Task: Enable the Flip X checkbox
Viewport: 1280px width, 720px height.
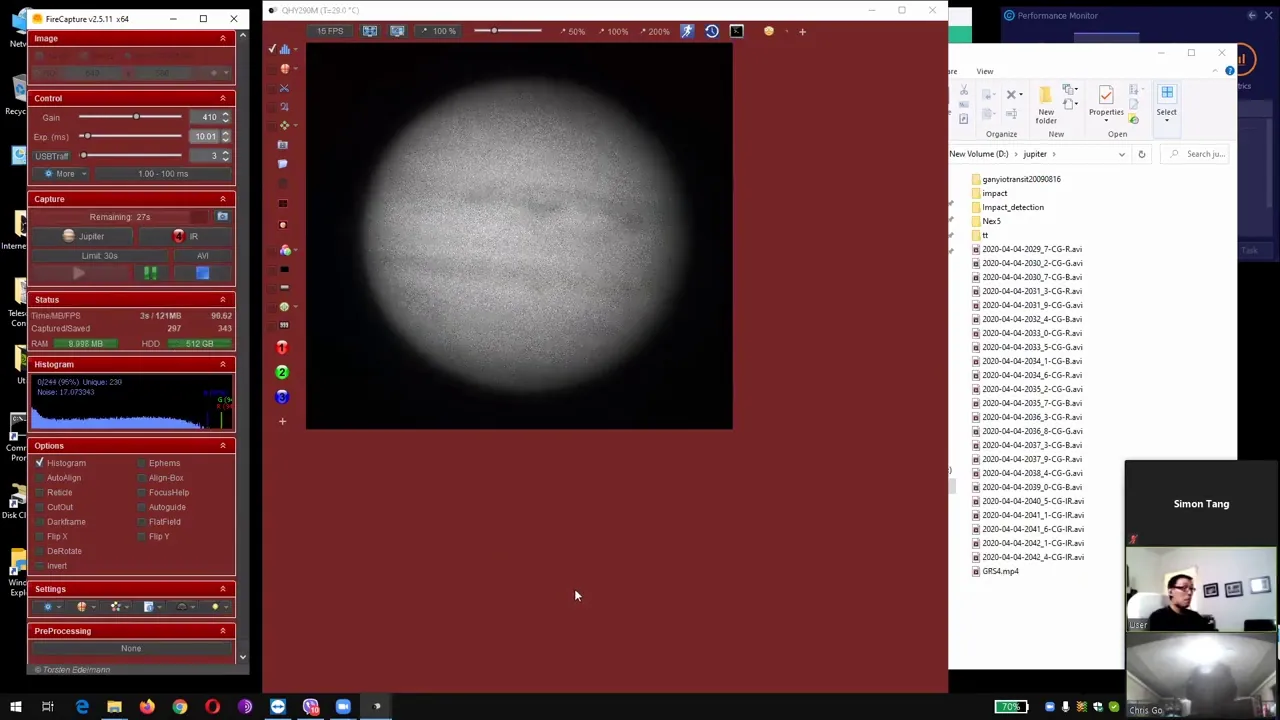Action: [x=40, y=536]
